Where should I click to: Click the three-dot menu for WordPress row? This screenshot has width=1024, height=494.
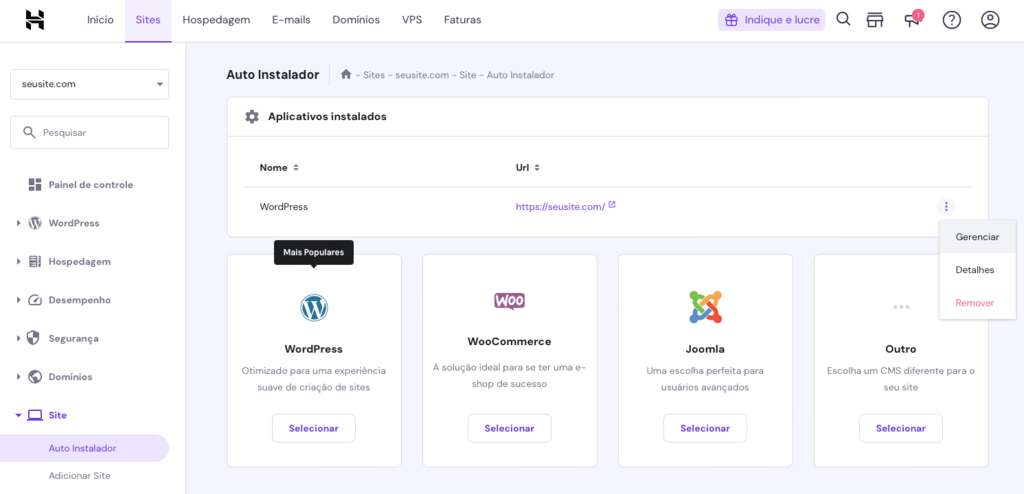point(945,207)
